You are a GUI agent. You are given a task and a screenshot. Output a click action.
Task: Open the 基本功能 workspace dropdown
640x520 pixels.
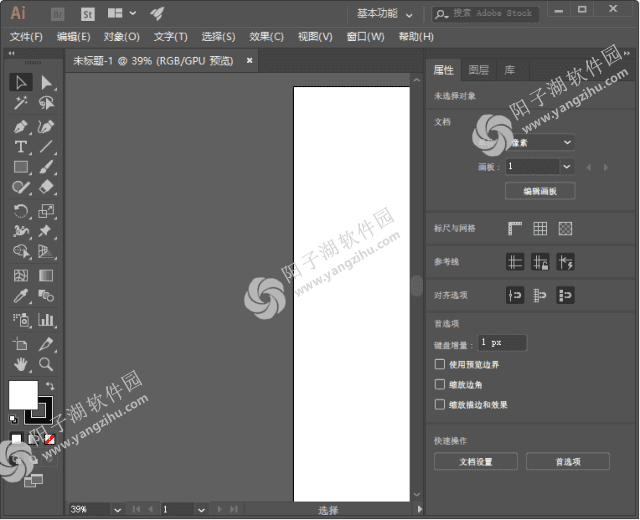pyautogui.click(x=384, y=14)
